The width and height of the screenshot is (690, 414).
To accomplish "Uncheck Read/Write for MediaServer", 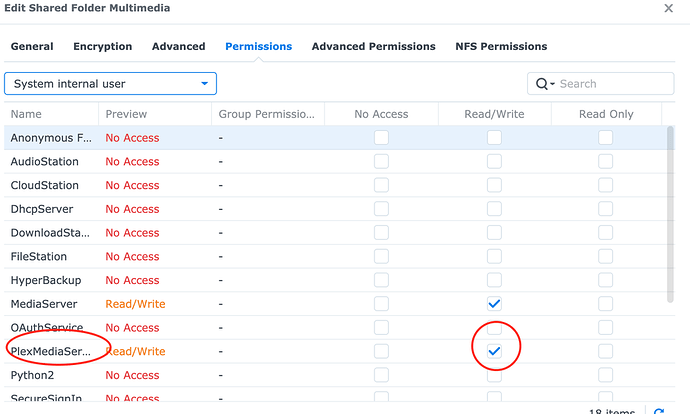I will pyautogui.click(x=494, y=304).
